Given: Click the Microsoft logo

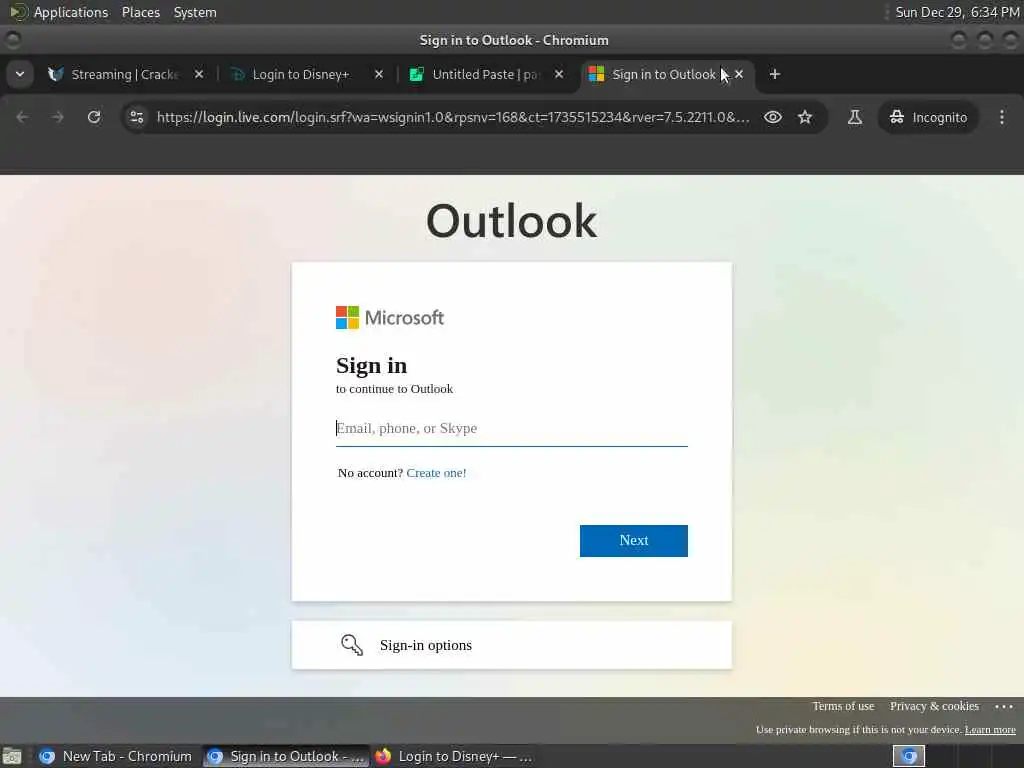Looking at the screenshot, I should coord(390,317).
